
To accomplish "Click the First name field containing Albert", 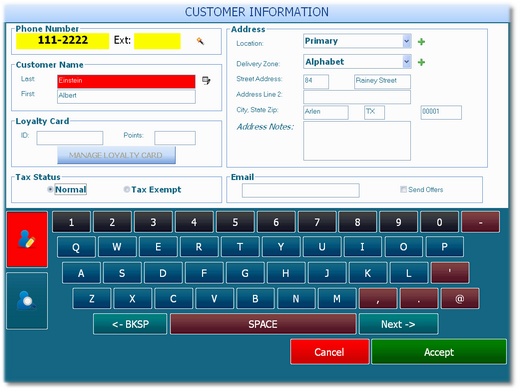I will (126, 97).
